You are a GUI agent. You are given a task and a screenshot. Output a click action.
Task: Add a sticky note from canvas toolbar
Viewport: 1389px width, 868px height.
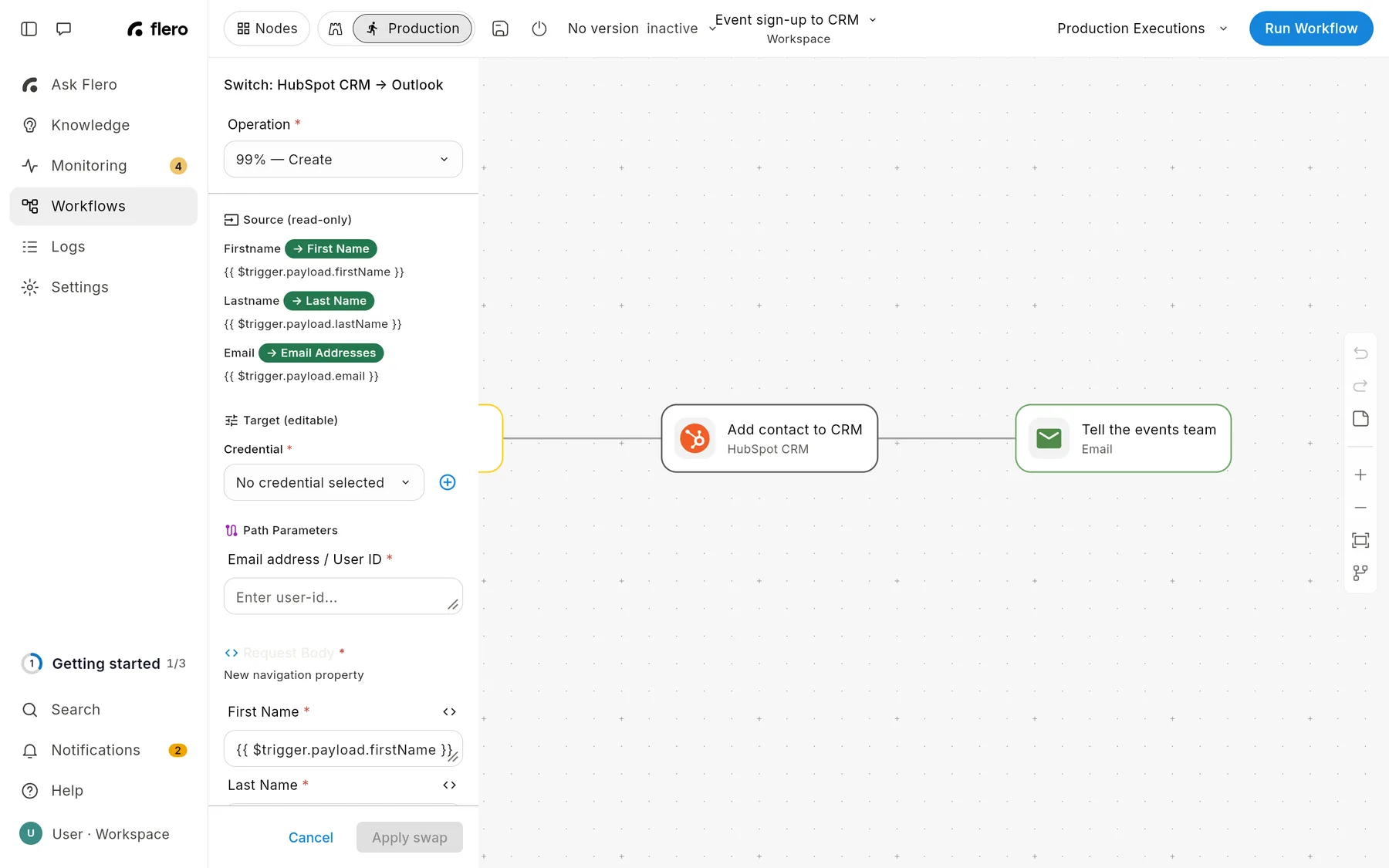click(1360, 419)
